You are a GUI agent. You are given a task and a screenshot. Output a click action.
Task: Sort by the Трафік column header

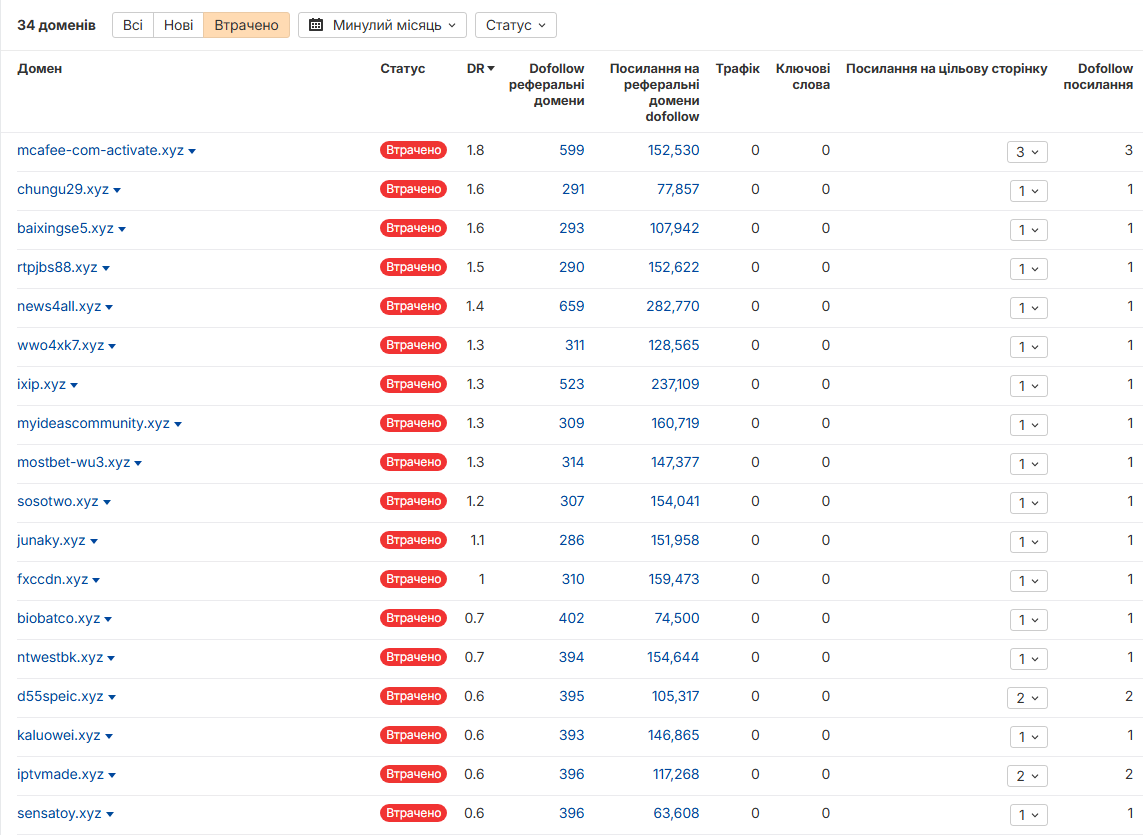(x=737, y=69)
